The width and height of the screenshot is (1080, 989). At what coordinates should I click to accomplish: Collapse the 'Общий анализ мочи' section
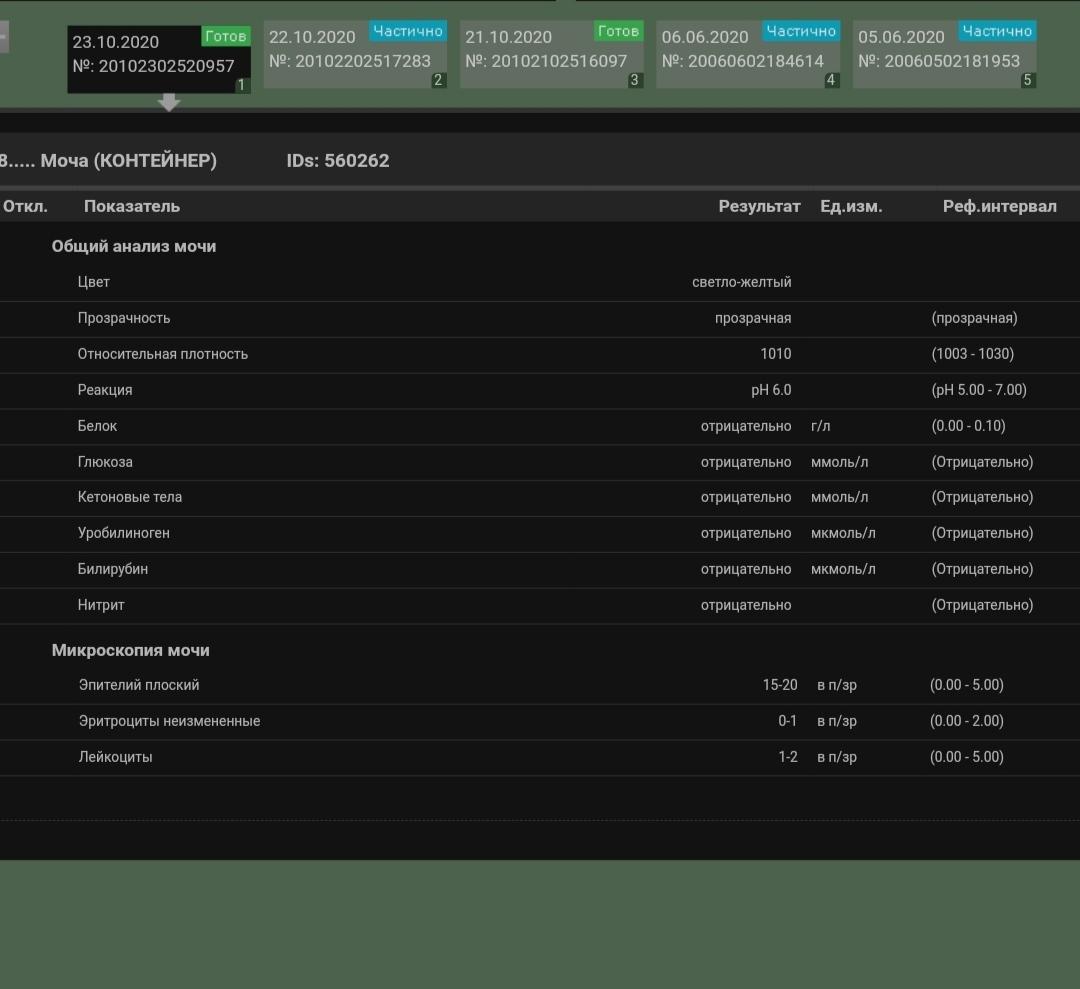pyautogui.click(x=134, y=246)
